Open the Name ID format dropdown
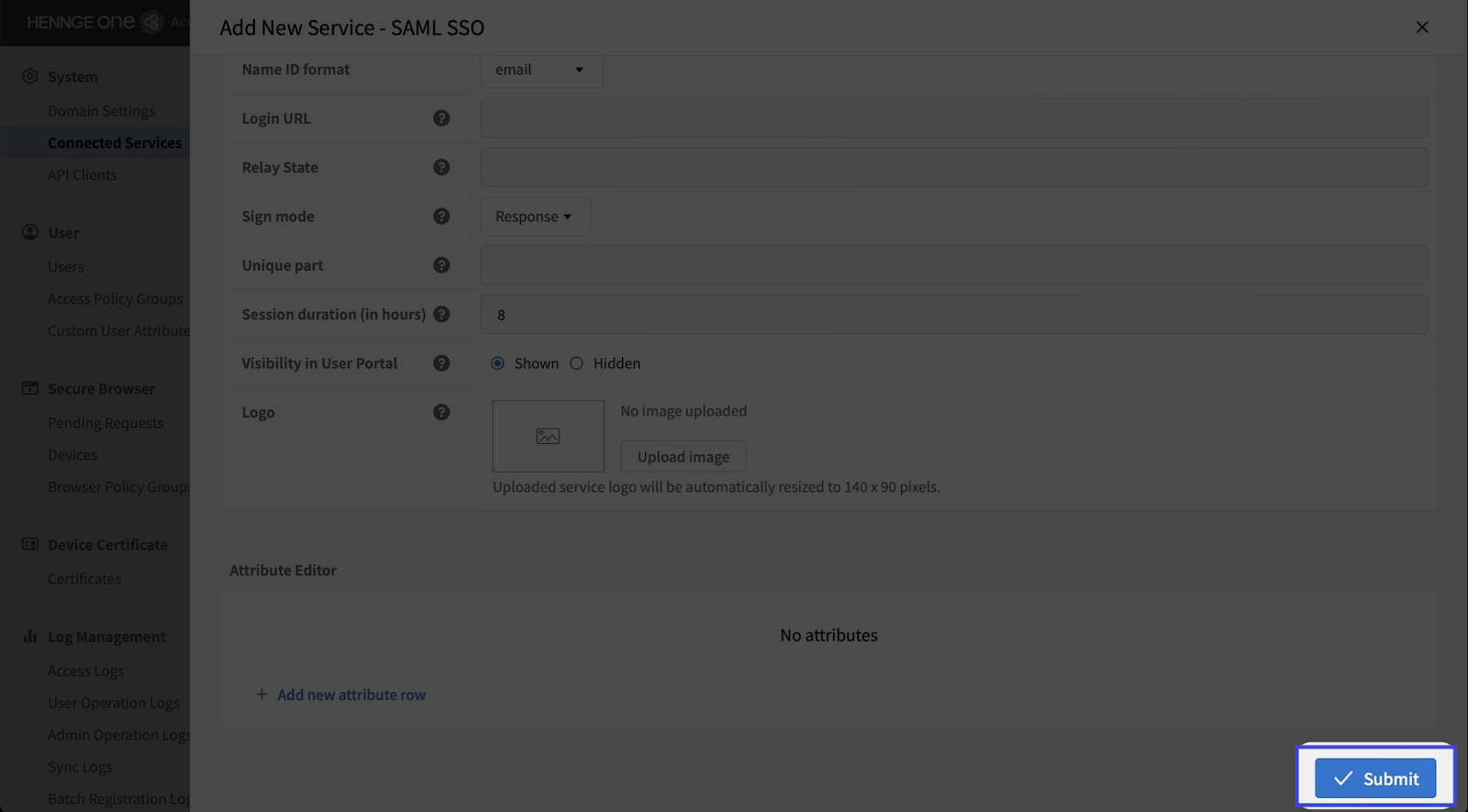Screen dimensions: 1468x812 (x=540, y=70)
